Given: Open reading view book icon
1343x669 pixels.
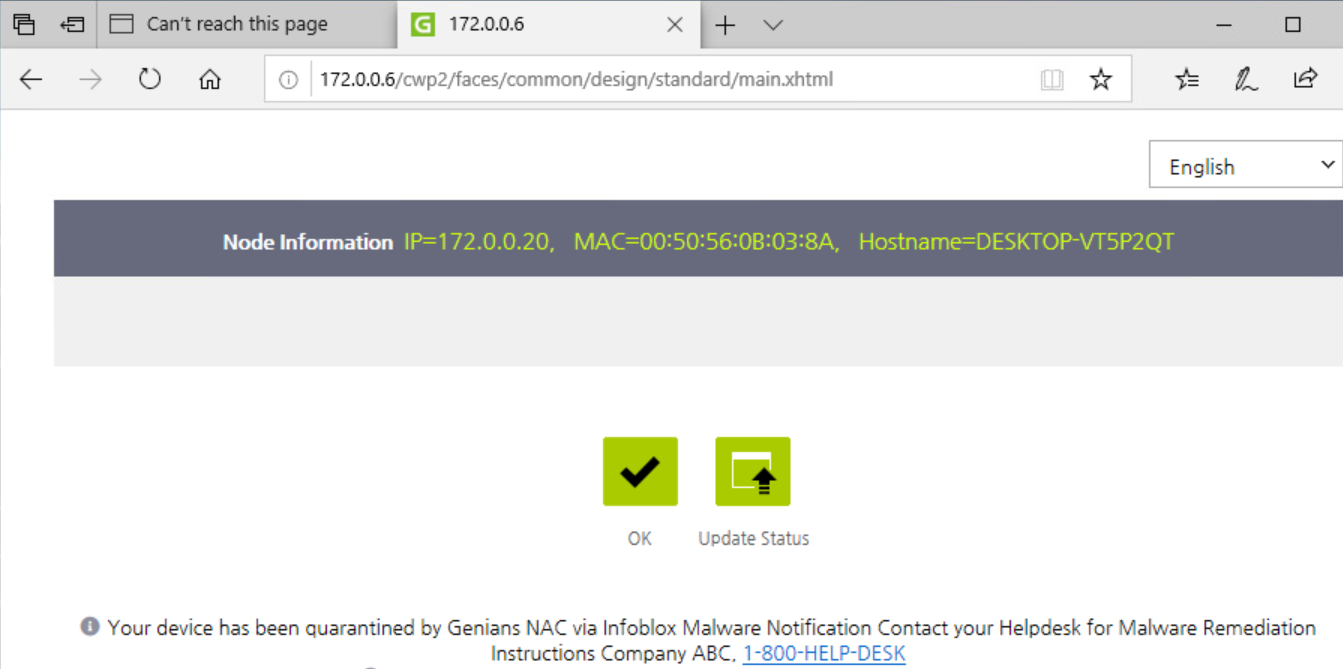Looking at the screenshot, I should pyautogui.click(x=1052, y=80).
